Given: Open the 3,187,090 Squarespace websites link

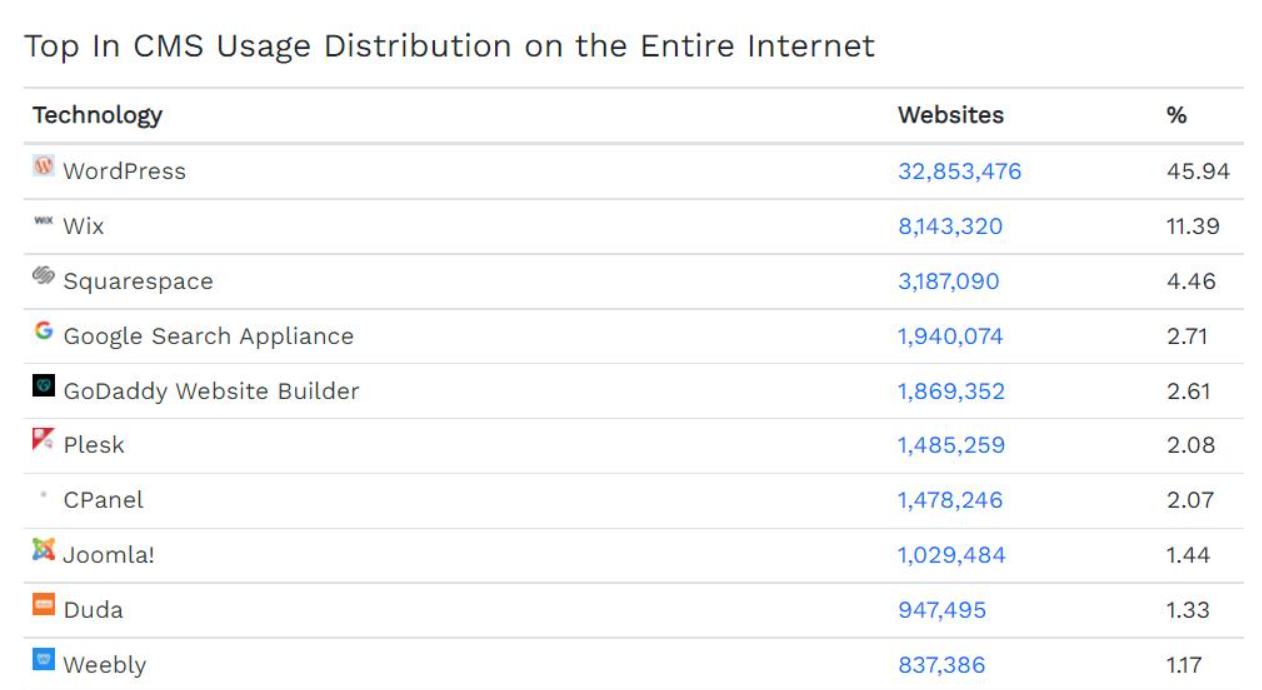Looking at the screenshot, I should (948, 281).
